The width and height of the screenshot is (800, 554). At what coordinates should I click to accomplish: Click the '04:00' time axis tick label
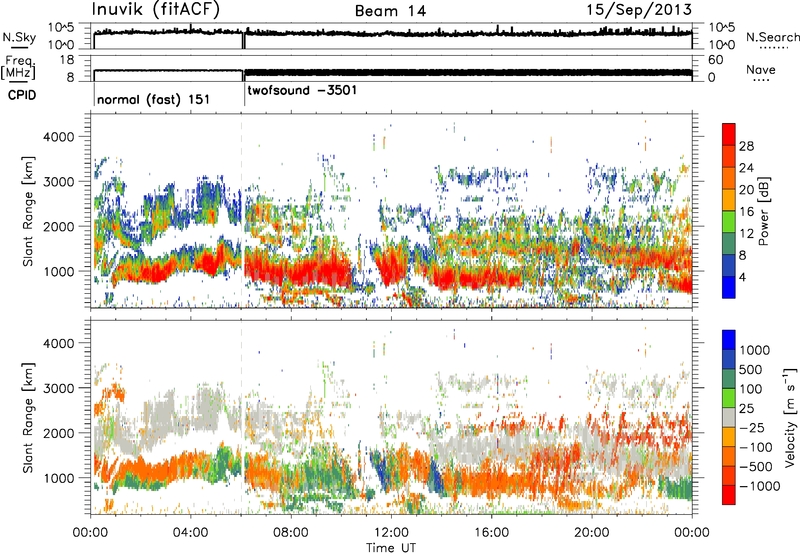[190, 533]
